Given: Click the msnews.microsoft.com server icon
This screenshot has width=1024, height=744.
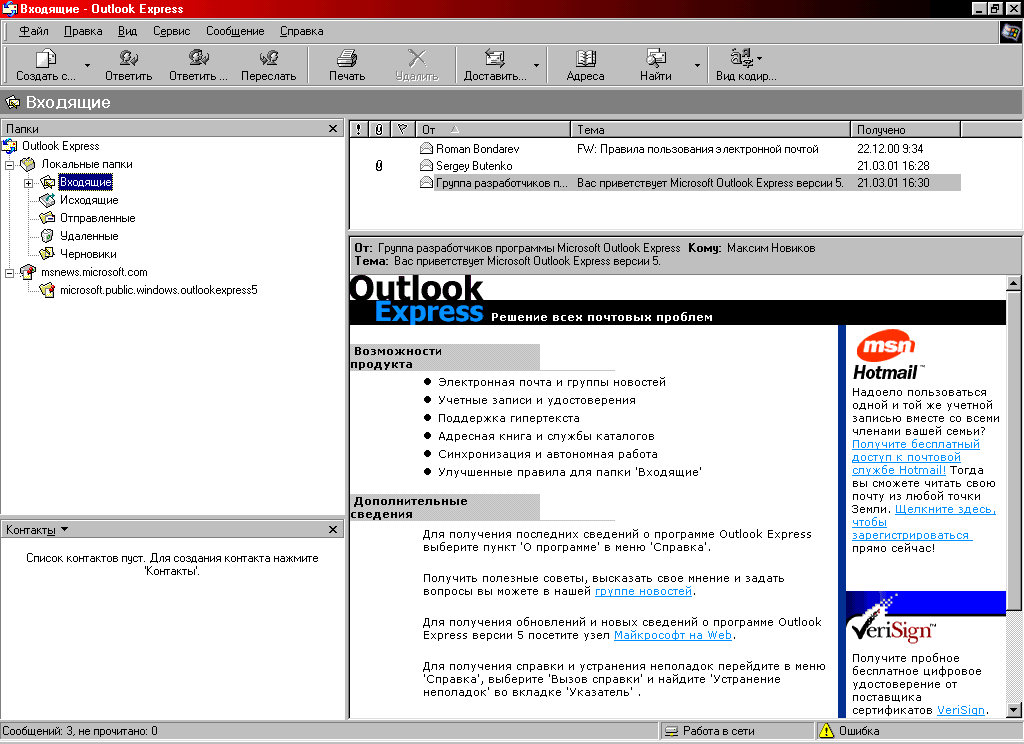Looking at the screenshot, I should 28,272.
